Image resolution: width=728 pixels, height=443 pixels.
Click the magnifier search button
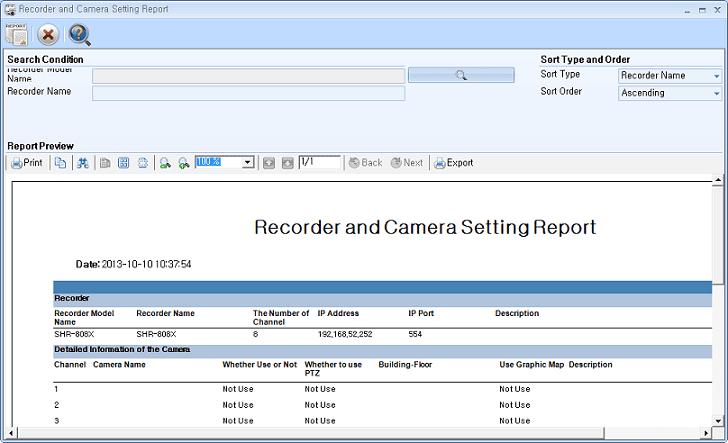pyautogui.click(x=461, y=75)
